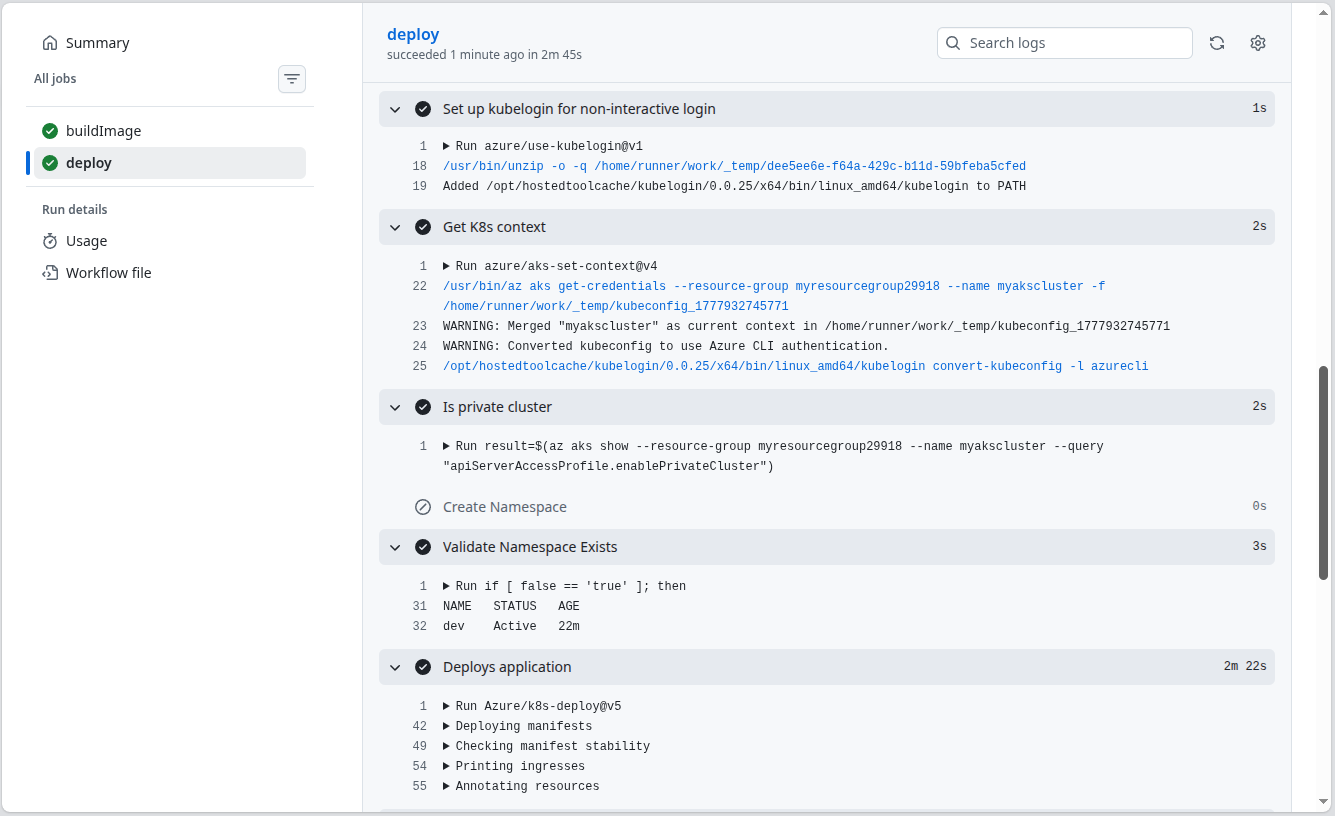This screenshot has height=816, width=1335.
Task: Click the check icon of Deploys application step
Action: pos(423,667)
